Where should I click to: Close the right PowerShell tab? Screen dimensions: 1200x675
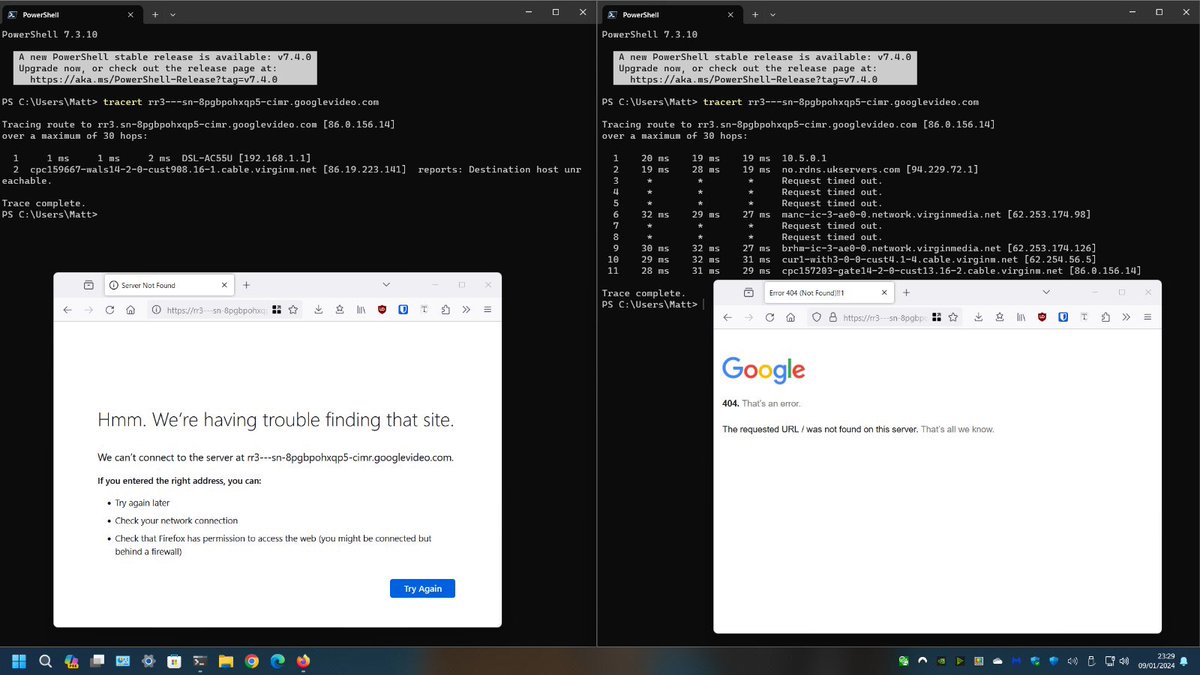[730, 15]
